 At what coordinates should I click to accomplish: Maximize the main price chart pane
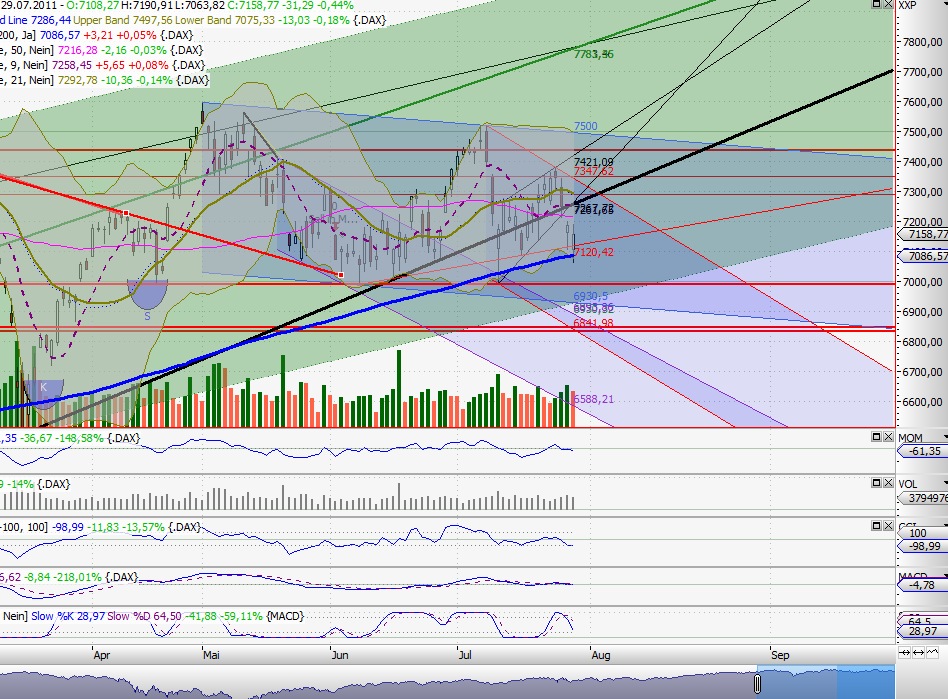877,4
